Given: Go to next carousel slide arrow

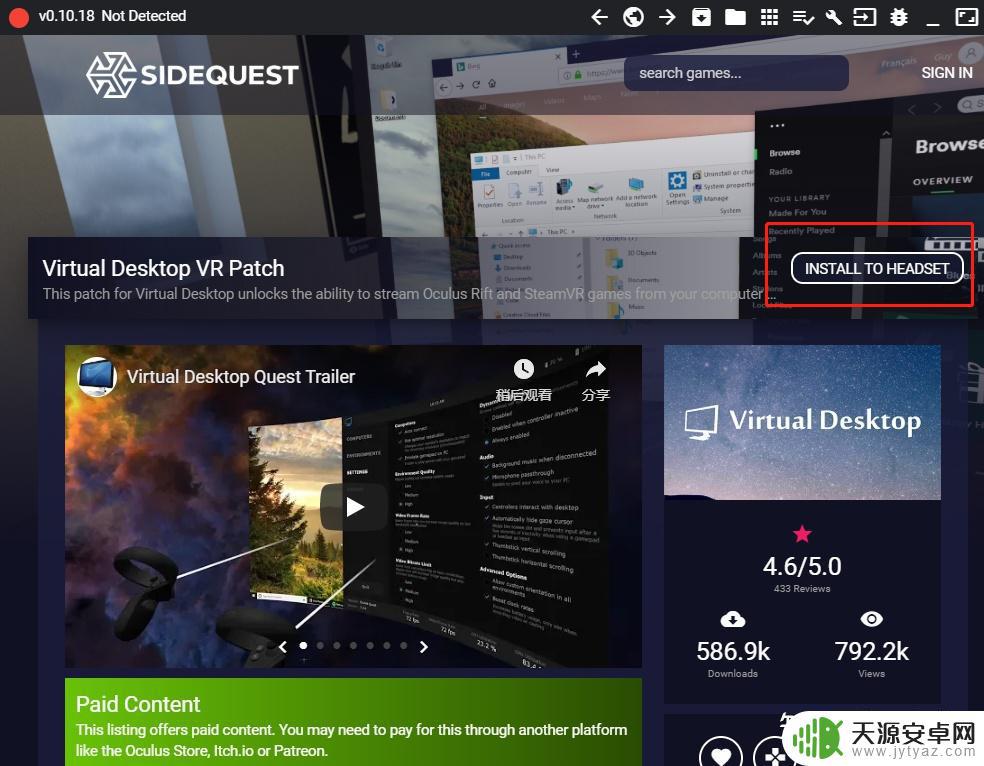Looking at the screenshot, I should click(x=424, y=646).
